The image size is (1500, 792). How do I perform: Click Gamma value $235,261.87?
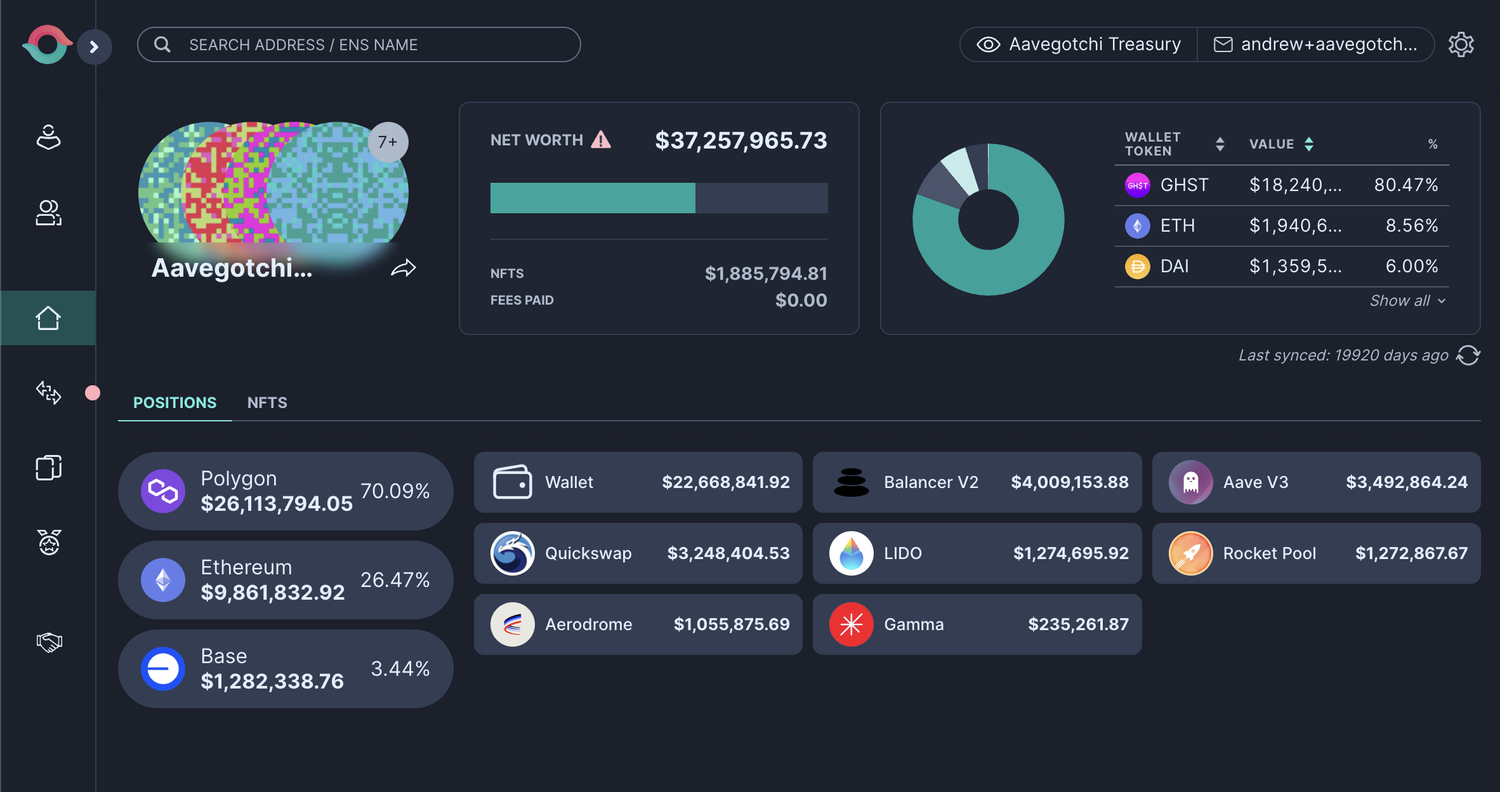coord(1078,624)
